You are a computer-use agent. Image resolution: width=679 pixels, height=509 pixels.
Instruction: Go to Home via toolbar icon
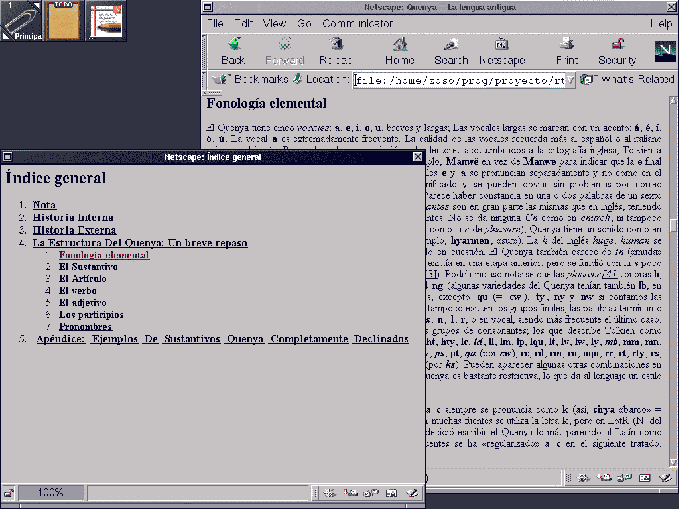pos(399,49)
